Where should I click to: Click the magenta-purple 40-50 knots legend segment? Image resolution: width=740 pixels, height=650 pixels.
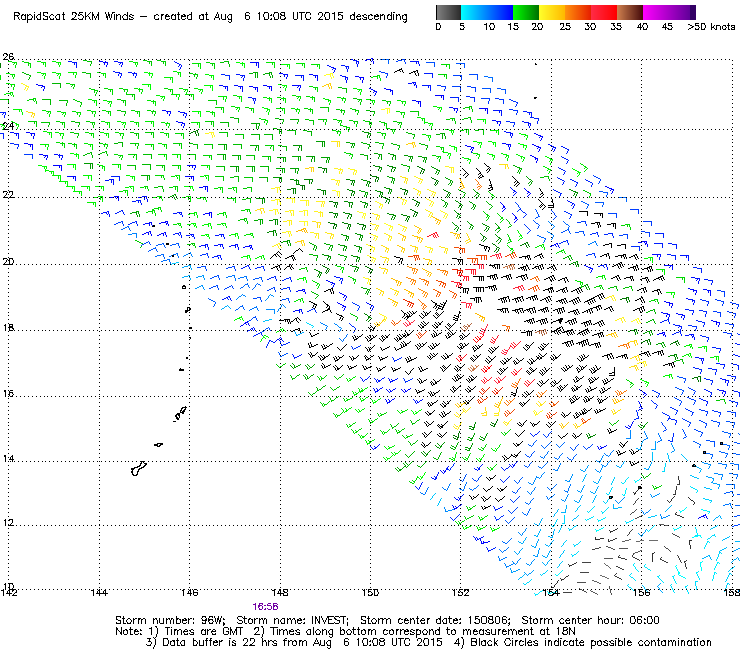coord(669,12)
